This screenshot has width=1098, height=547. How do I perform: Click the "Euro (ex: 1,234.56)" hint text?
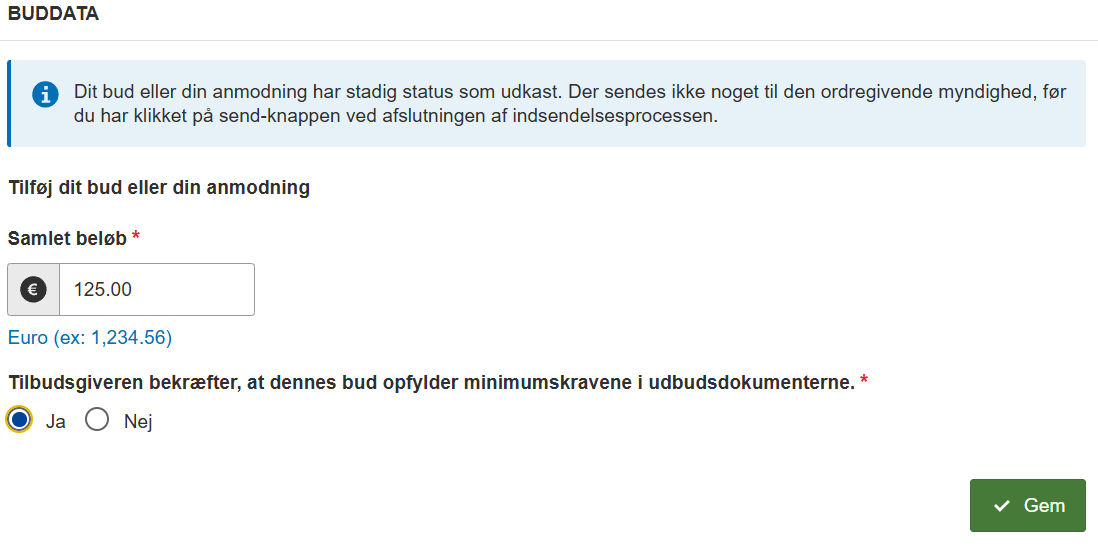coord(90,338)
